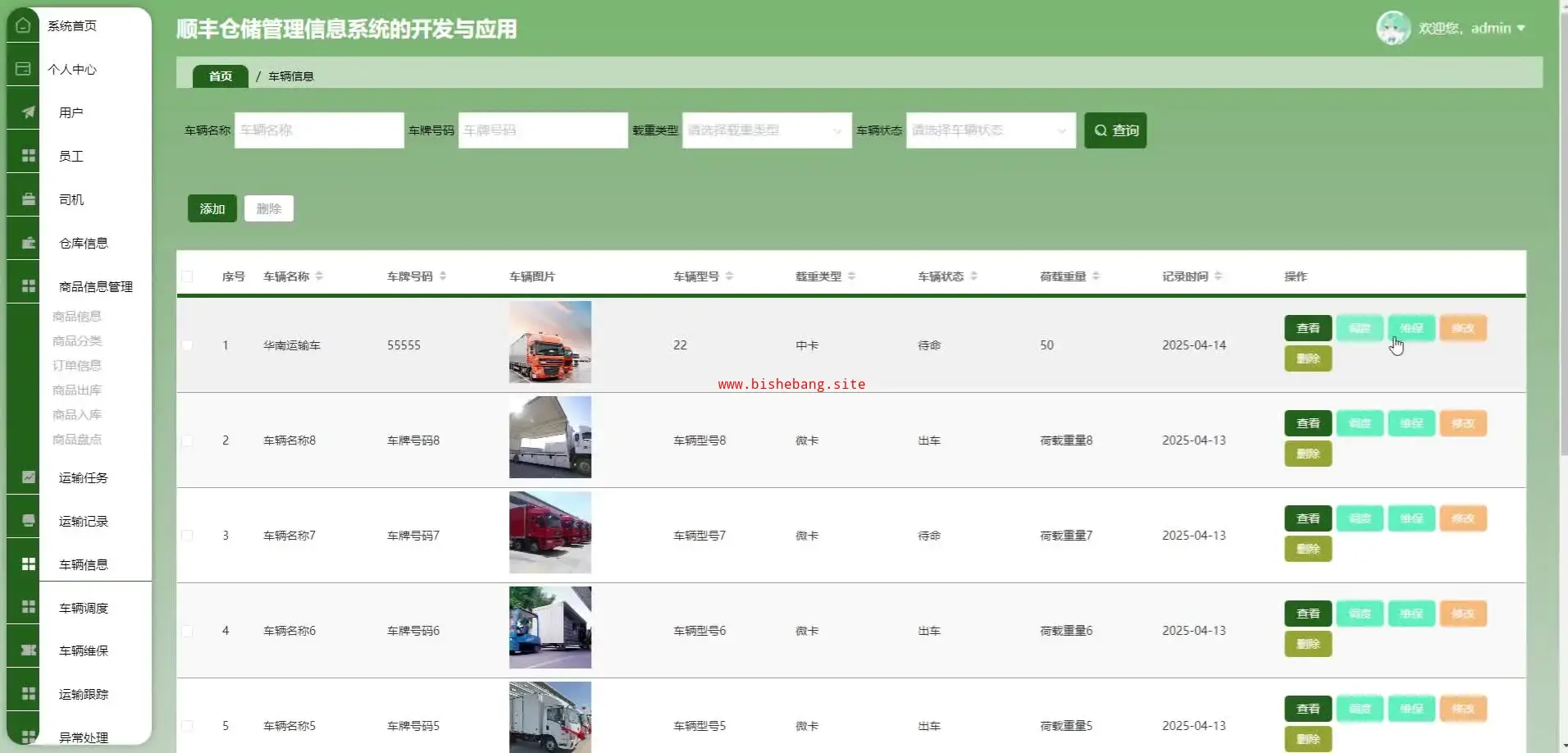Click the wallet icon beside 仓库信息

click(x=28, y=243)
